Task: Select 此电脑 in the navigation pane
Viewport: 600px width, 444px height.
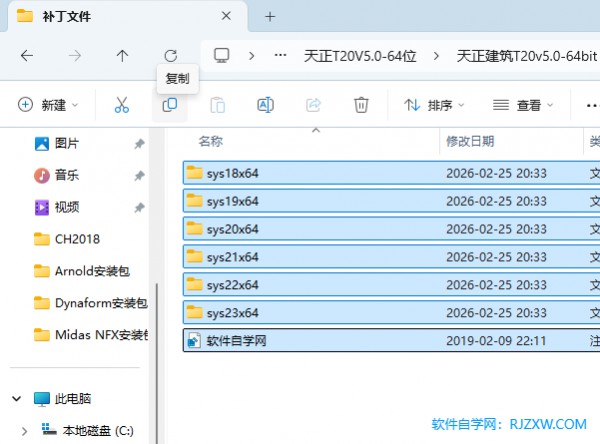Action: pos(73,399)
